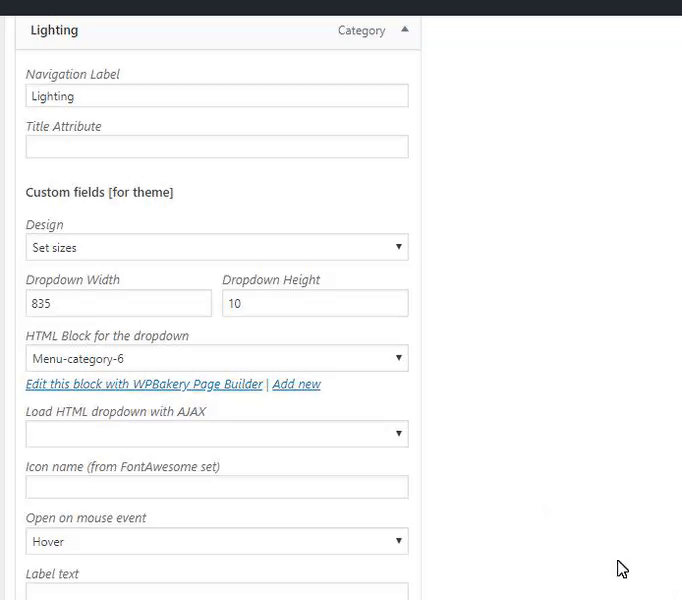682x600 pixels.
Task: Focus the Label text input field
Action: [216, 592]
